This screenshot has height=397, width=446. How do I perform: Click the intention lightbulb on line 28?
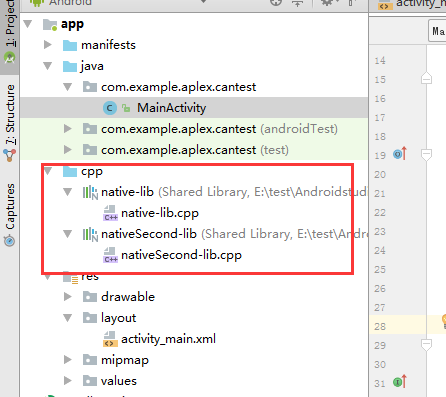[444, 321]
